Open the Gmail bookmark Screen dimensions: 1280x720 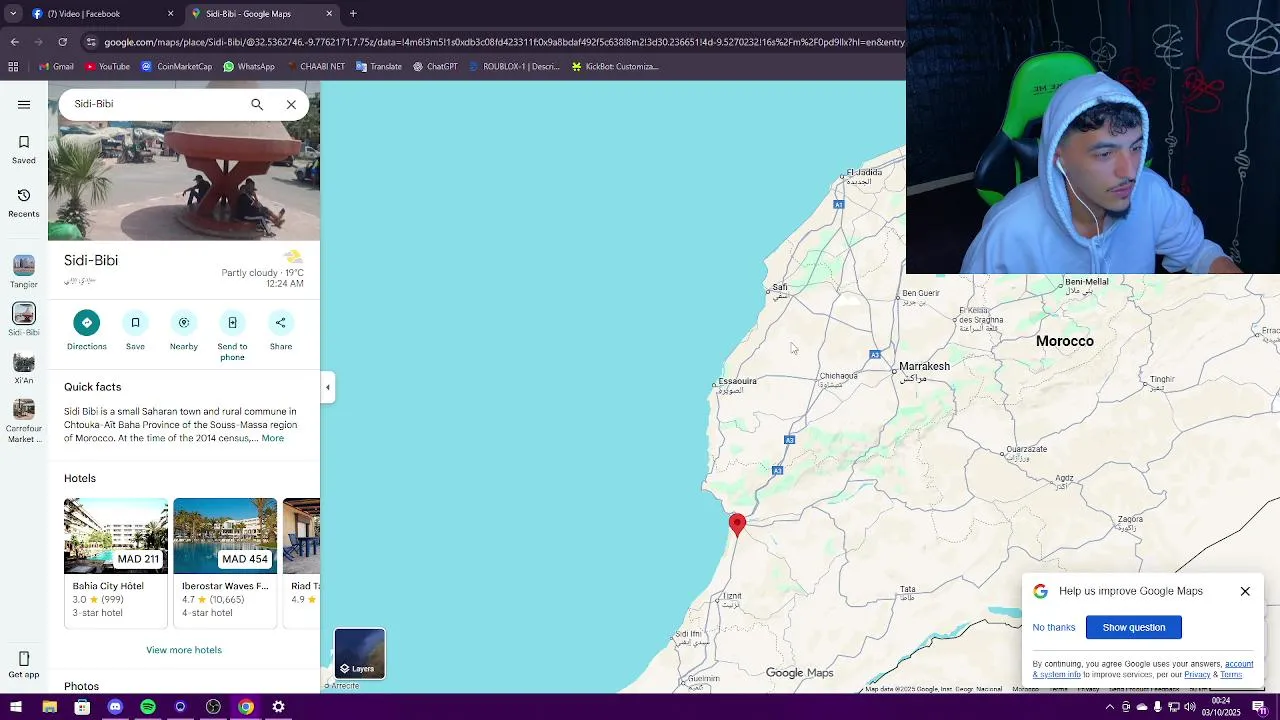56,67
